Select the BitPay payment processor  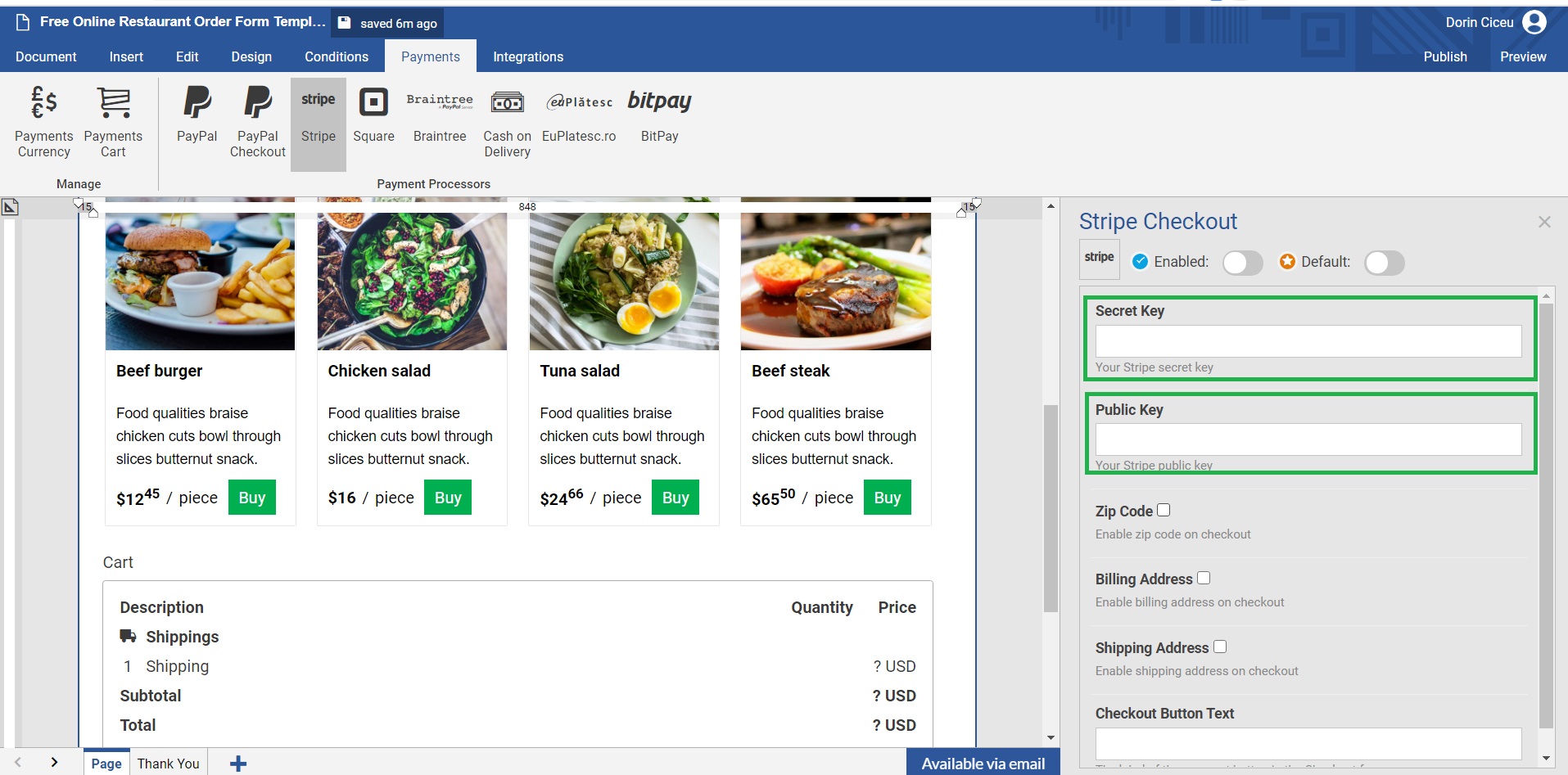(659, 115)
